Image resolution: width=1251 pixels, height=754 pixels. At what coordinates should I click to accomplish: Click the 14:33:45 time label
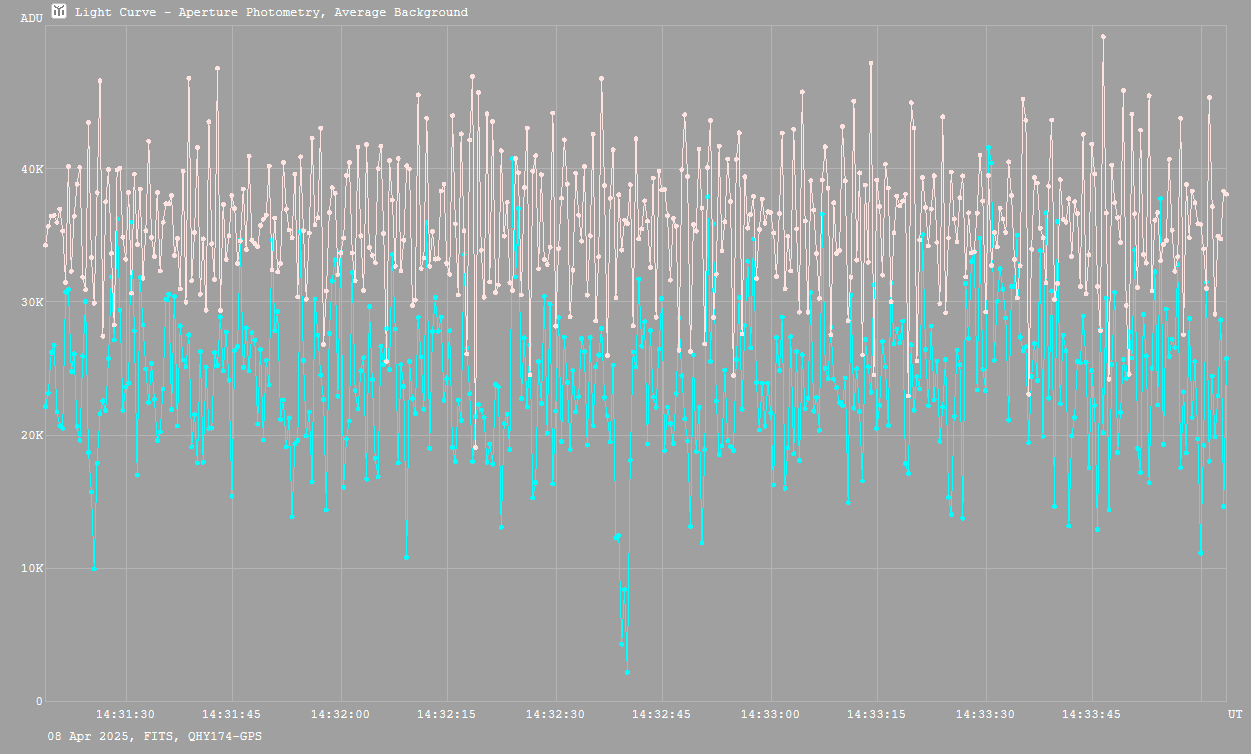[1093, 714]
